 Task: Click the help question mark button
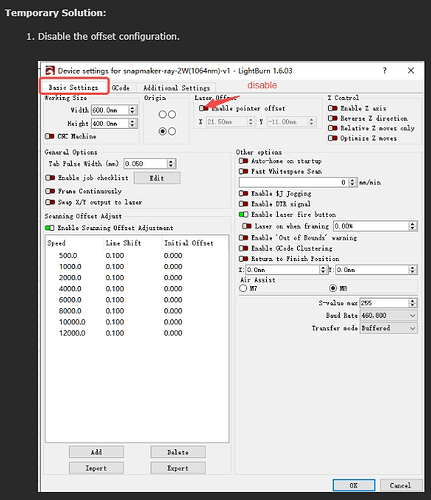pyautogui.click(x=385, y=70)
